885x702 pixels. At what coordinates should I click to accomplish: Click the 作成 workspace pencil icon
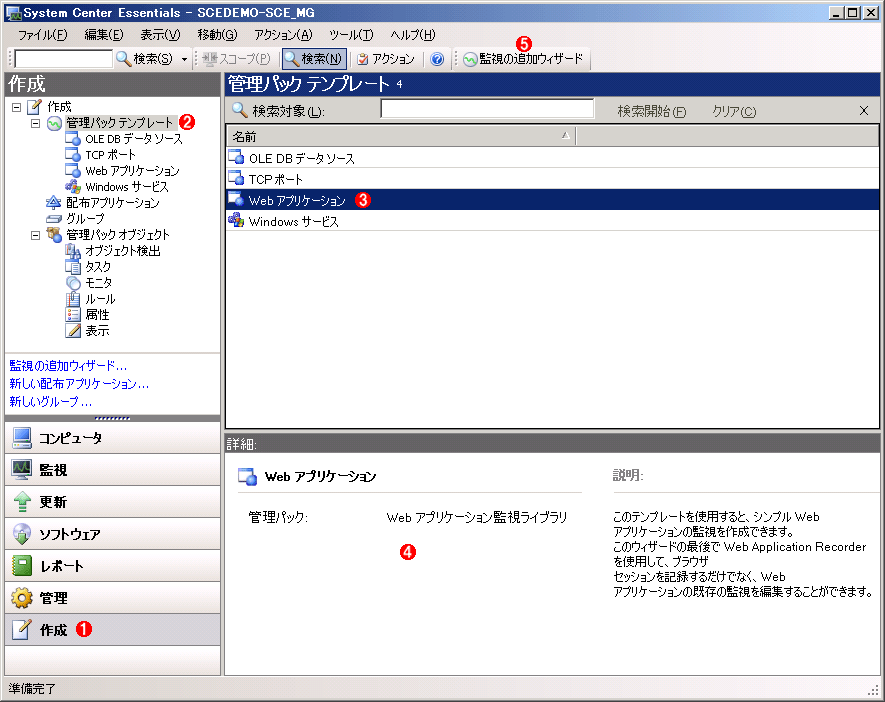[22, 629]
